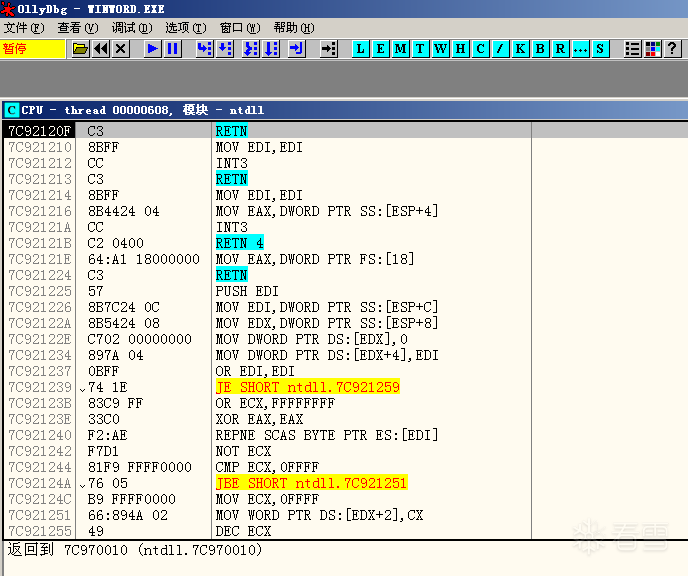This screenshot has width=688, height=576.
Task: Open the 选项(T) menu
Action: (186, 28)
